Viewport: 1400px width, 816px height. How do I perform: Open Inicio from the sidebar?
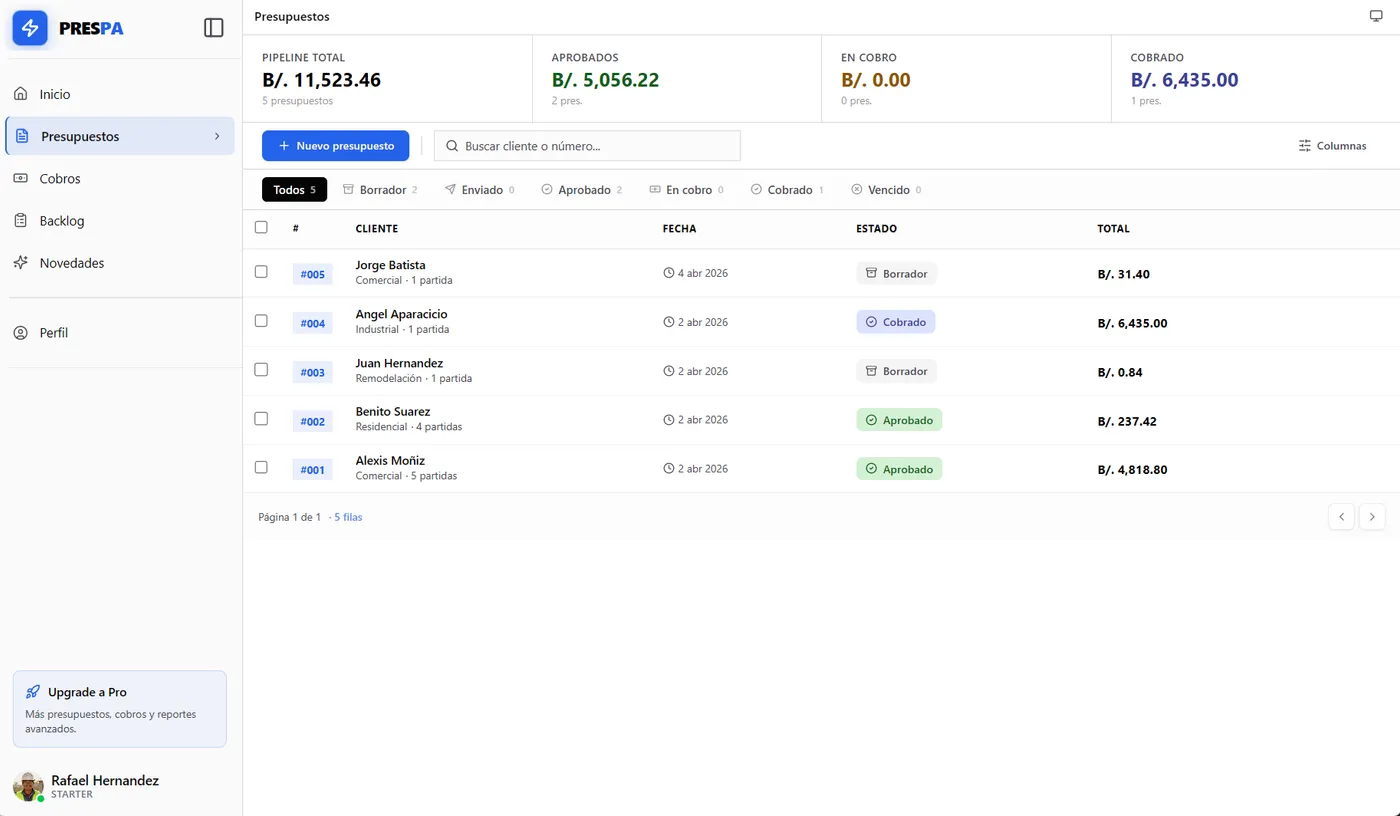[x=55, y=94]
